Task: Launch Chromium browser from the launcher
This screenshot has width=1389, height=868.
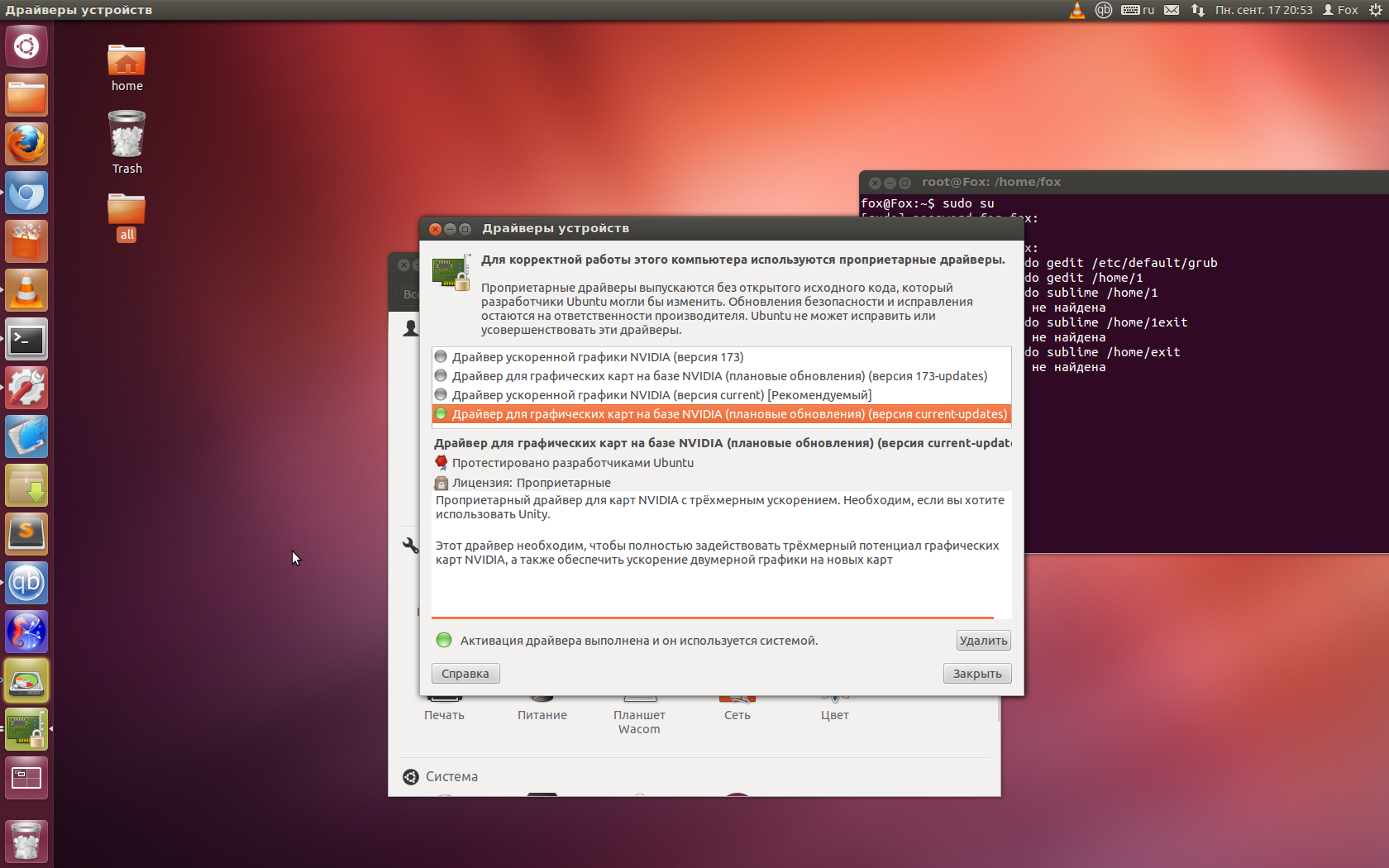Action: [26, 193]
